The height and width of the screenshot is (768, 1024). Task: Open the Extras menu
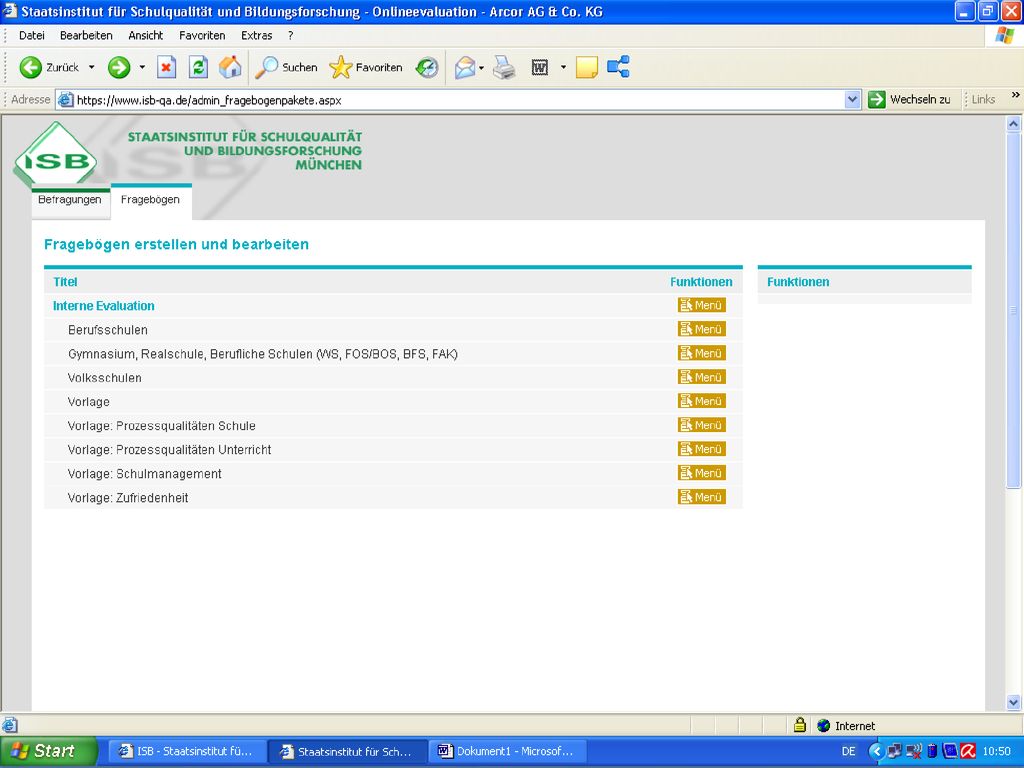point(257,35)
